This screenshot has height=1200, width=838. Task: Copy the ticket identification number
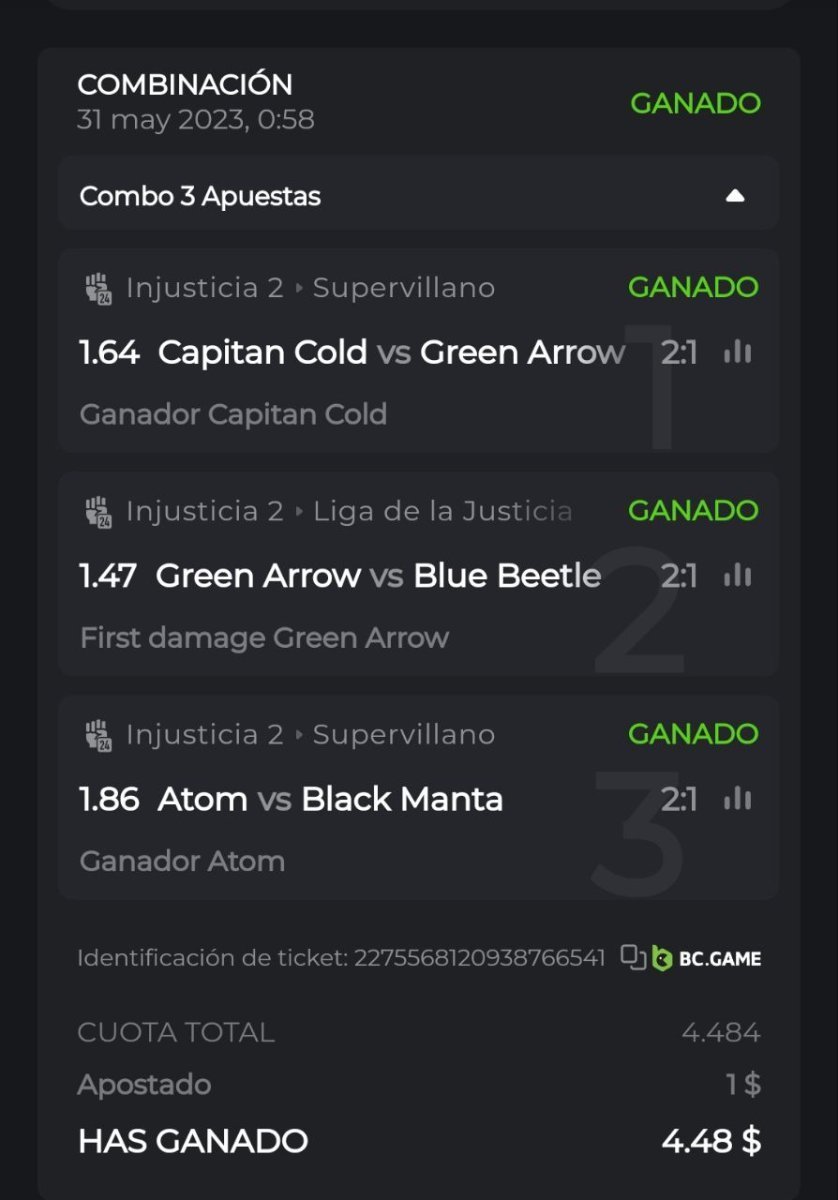pos(632,957)
